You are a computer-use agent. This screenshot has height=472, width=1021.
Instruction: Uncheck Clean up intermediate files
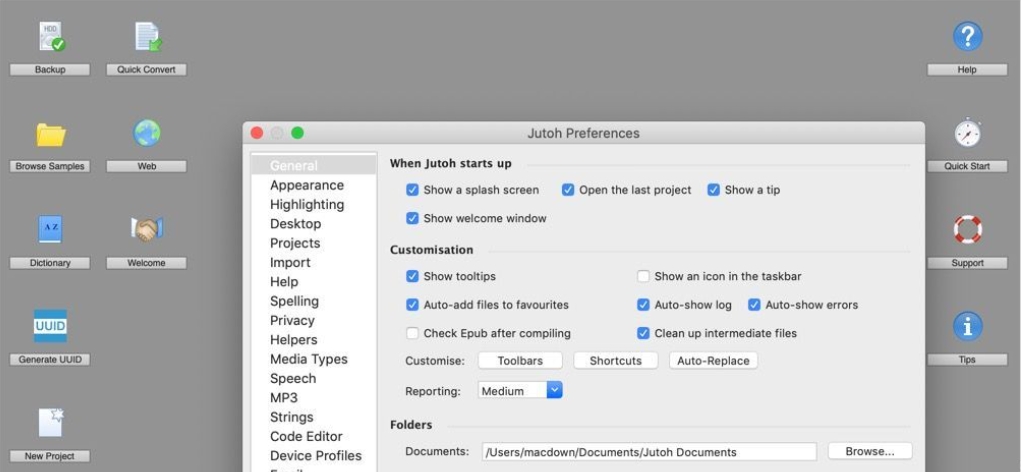[x=643, y=333]
